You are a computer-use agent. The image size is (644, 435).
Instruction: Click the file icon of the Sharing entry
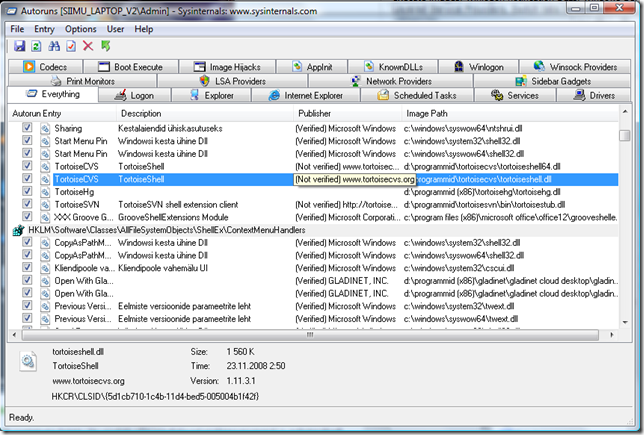click(x=45, y=129)
